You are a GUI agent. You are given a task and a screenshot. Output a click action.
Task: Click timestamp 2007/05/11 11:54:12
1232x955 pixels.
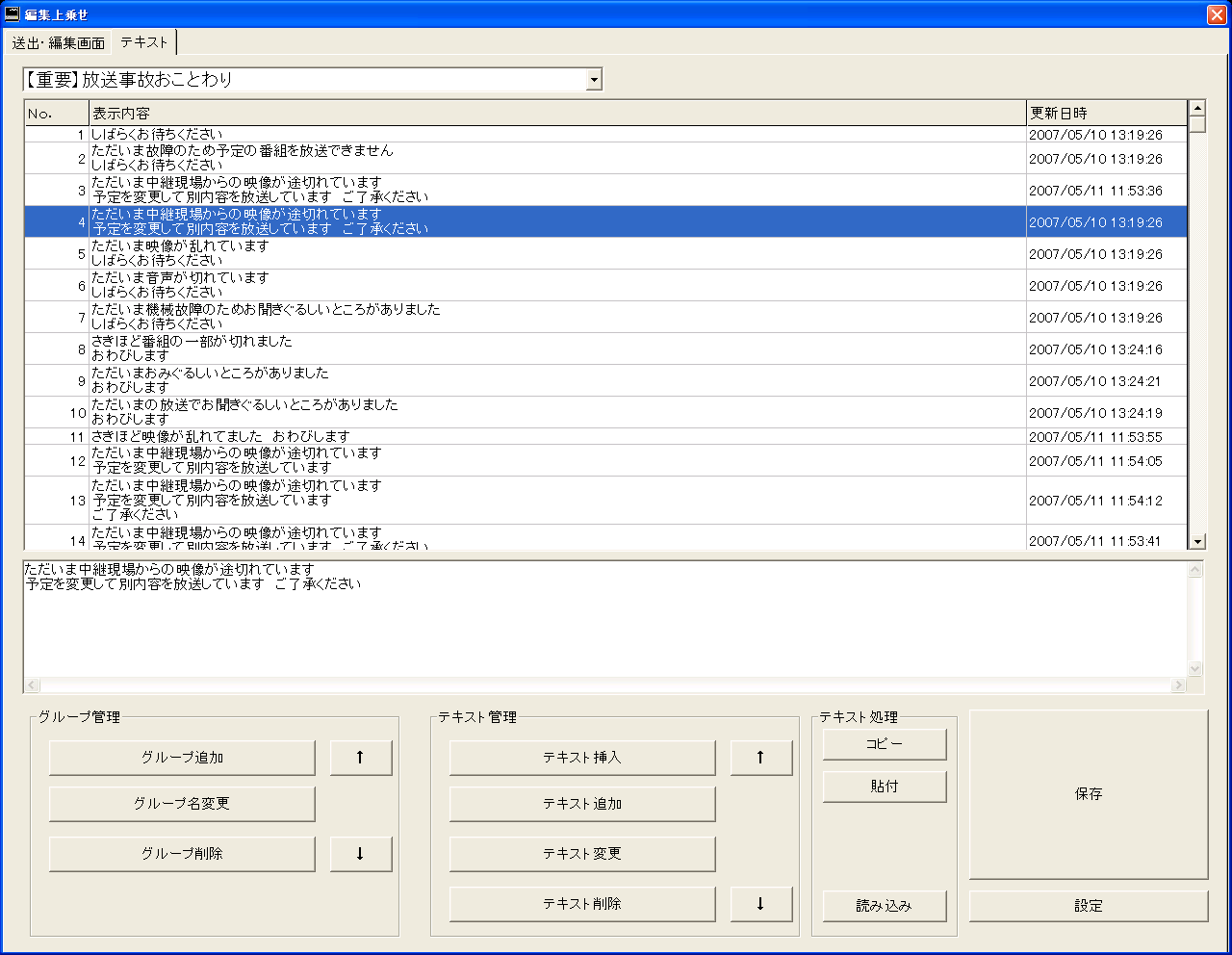tap(1095, 501)
